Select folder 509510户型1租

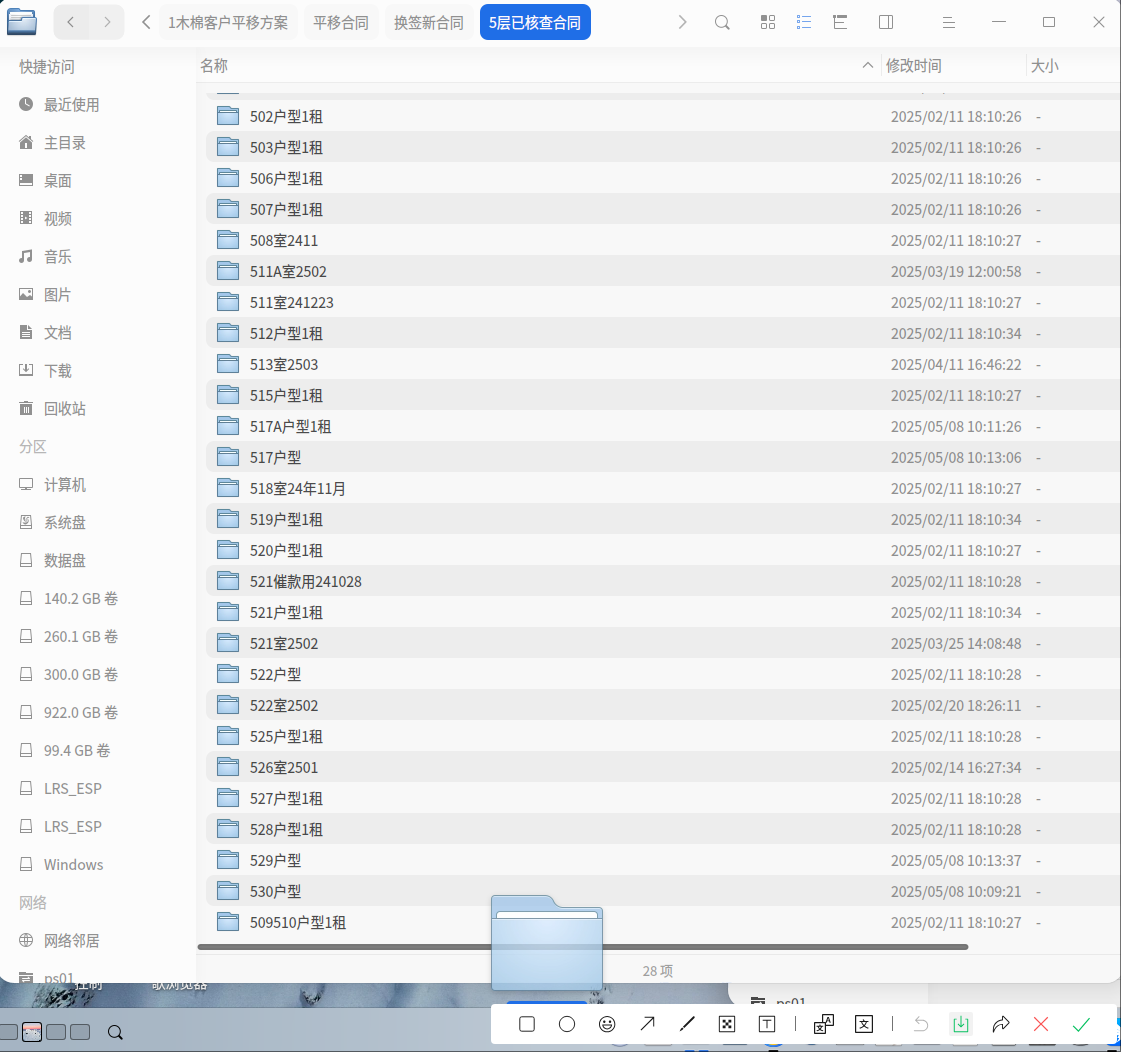(x=663, y=922)
